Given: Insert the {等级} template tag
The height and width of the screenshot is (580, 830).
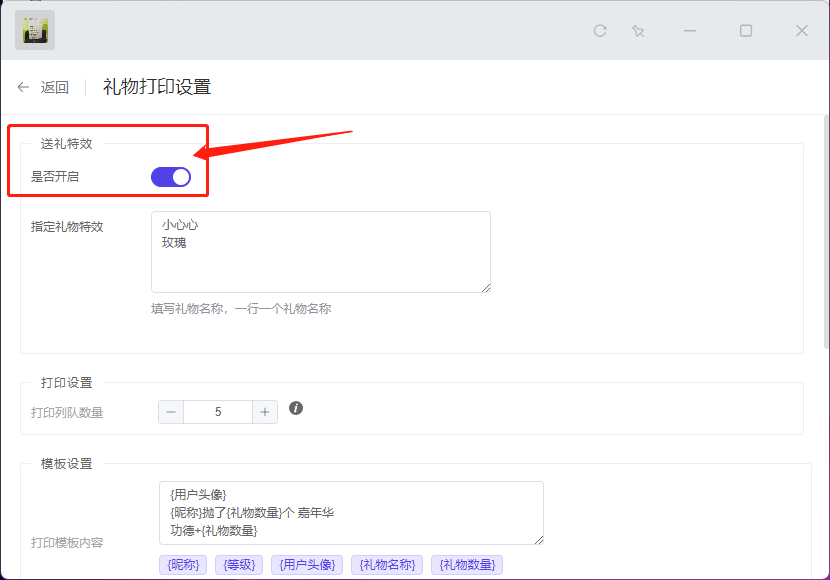Looking at the screenshot, I should 239,565.
